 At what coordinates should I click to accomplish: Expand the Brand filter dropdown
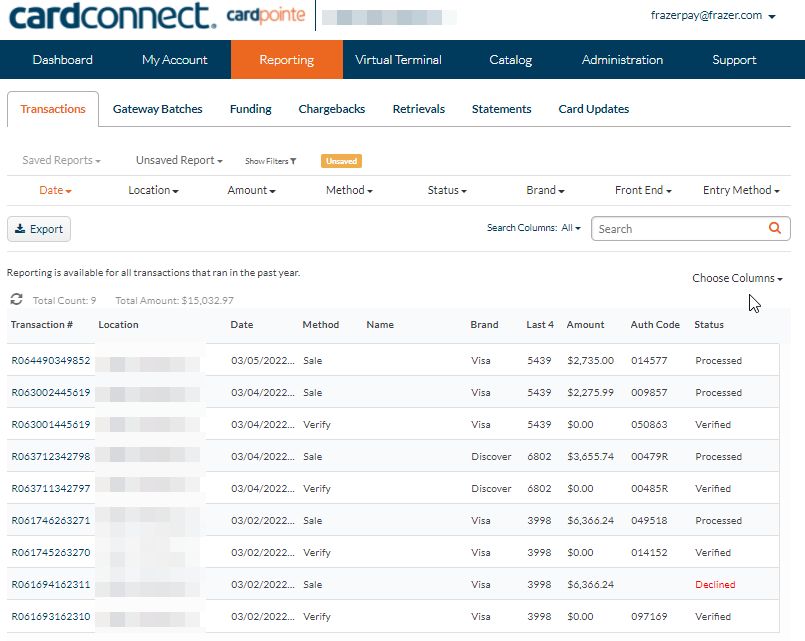545,190
